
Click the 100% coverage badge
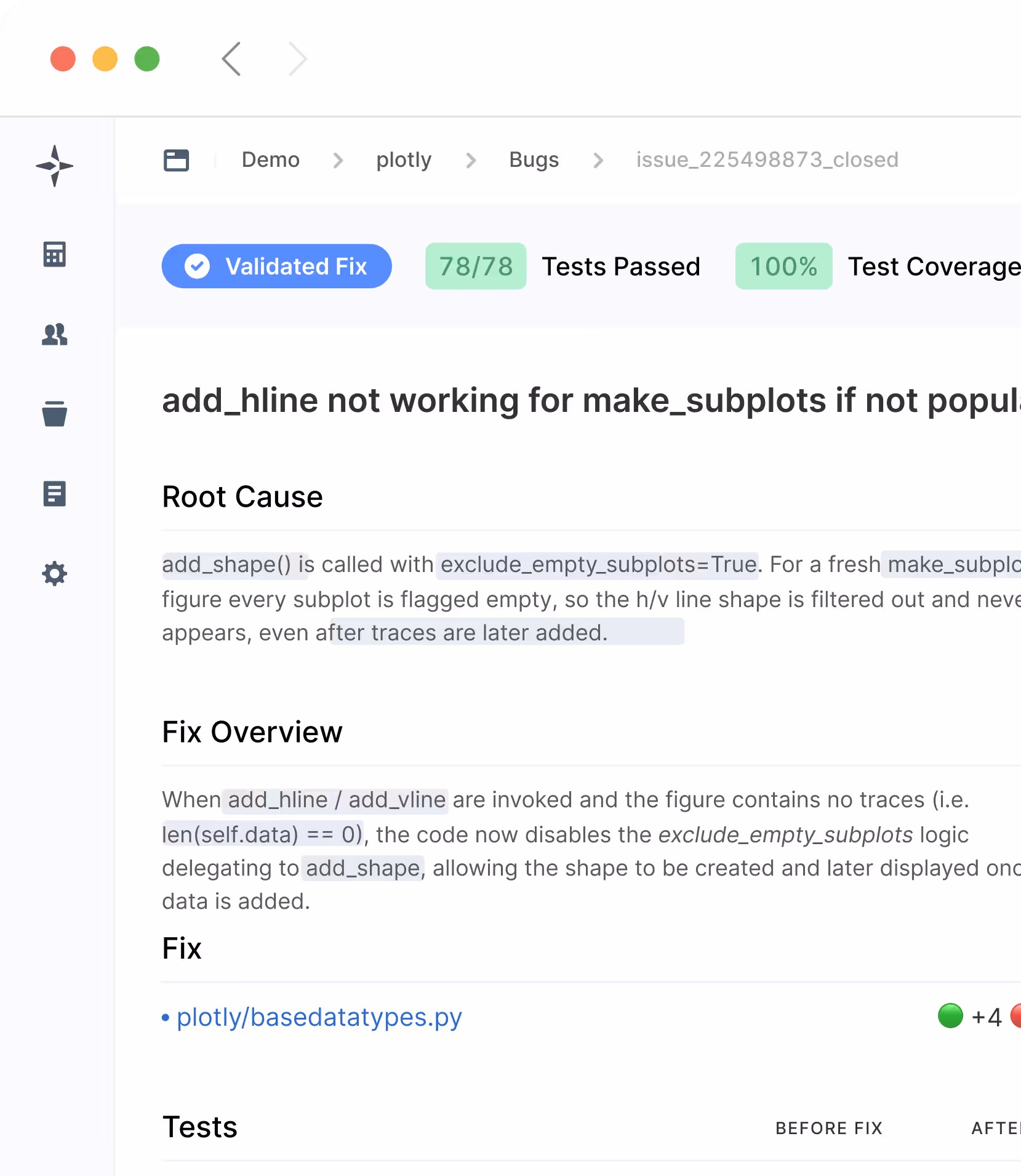[783, 267]
